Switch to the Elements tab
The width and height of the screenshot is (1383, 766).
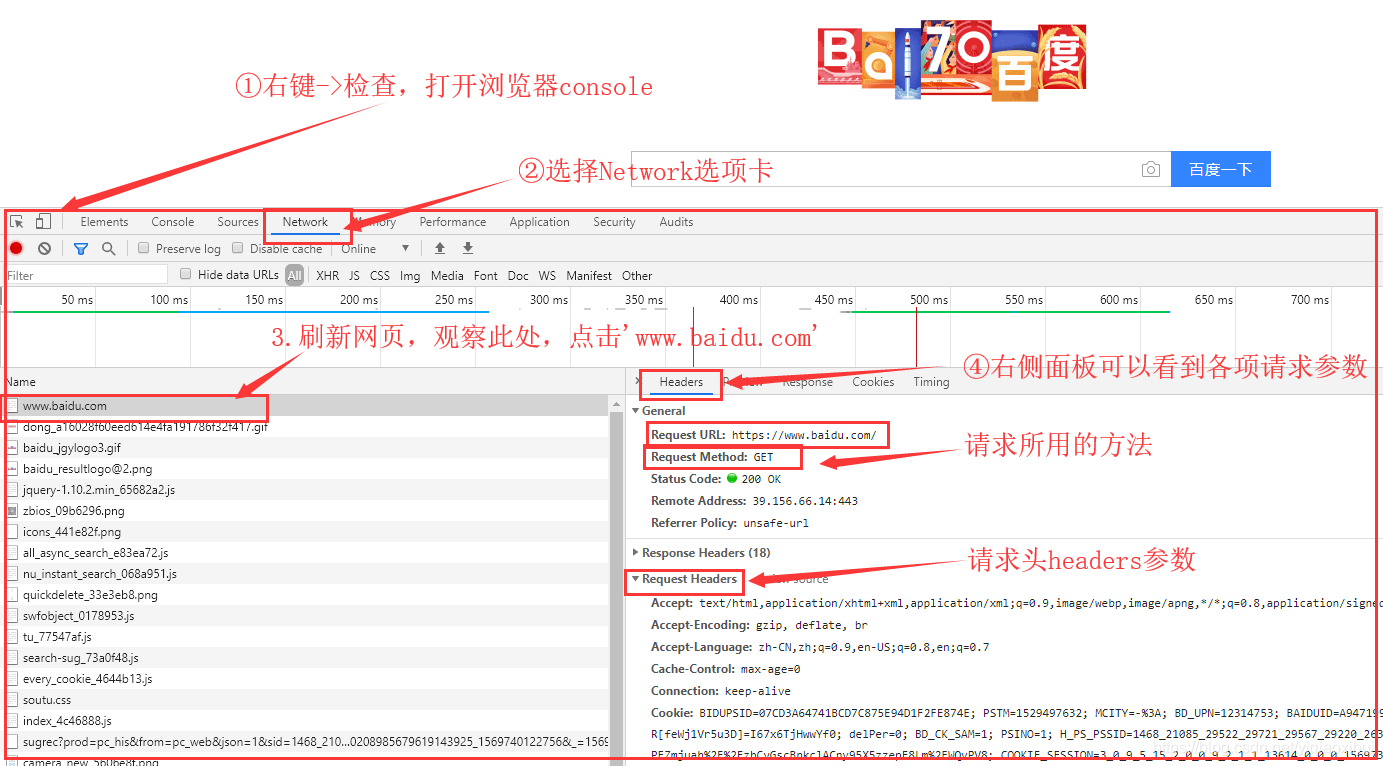[x=104, y=222]
